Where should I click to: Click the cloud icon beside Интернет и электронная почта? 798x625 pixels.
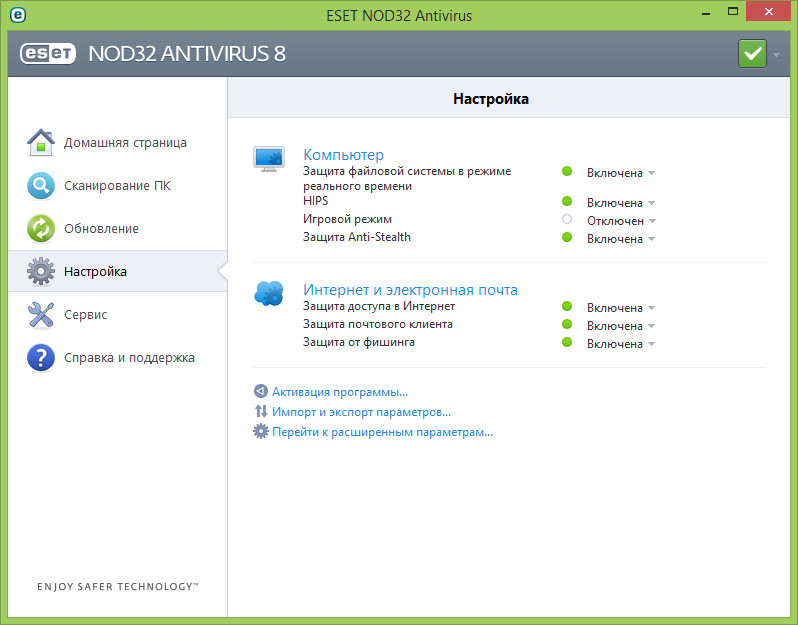(x=269, y=293)
